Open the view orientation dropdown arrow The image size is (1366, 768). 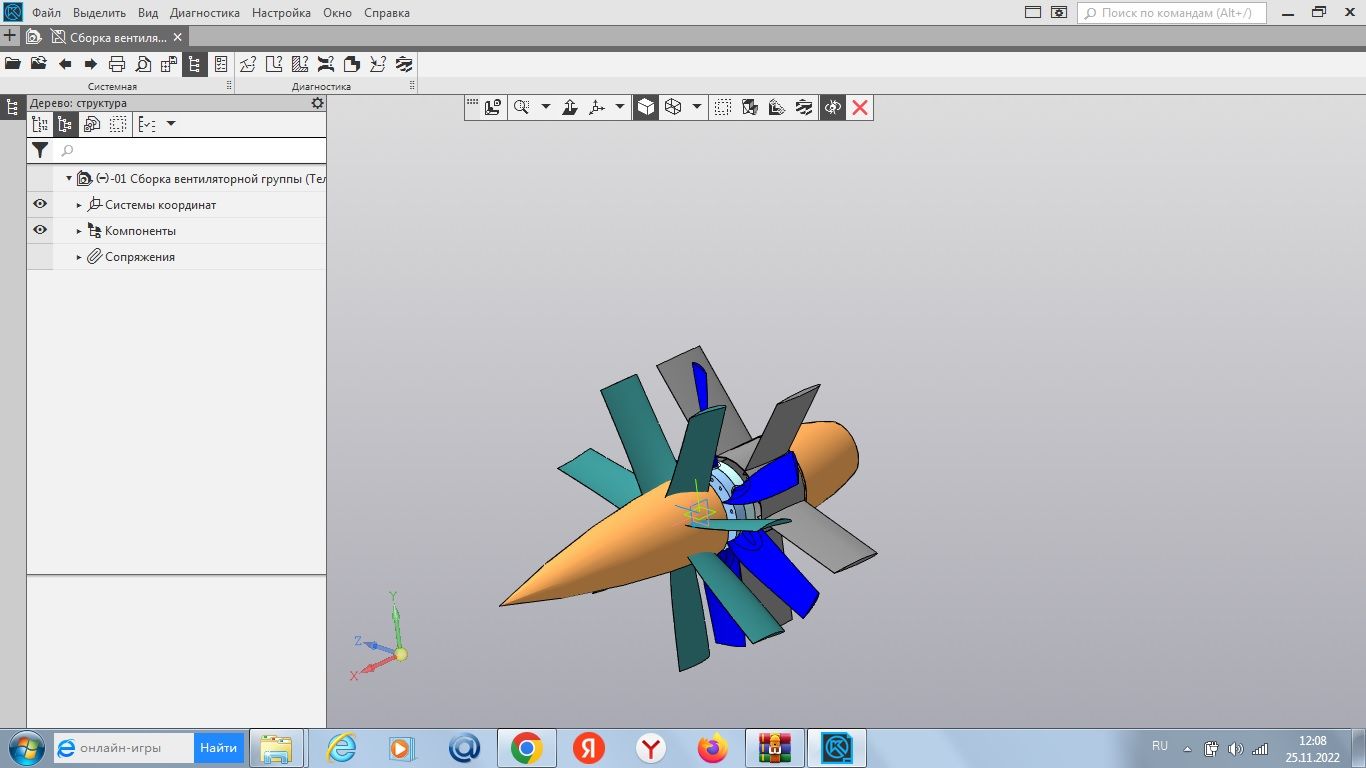pyautogui.click(x=620, y=107)
